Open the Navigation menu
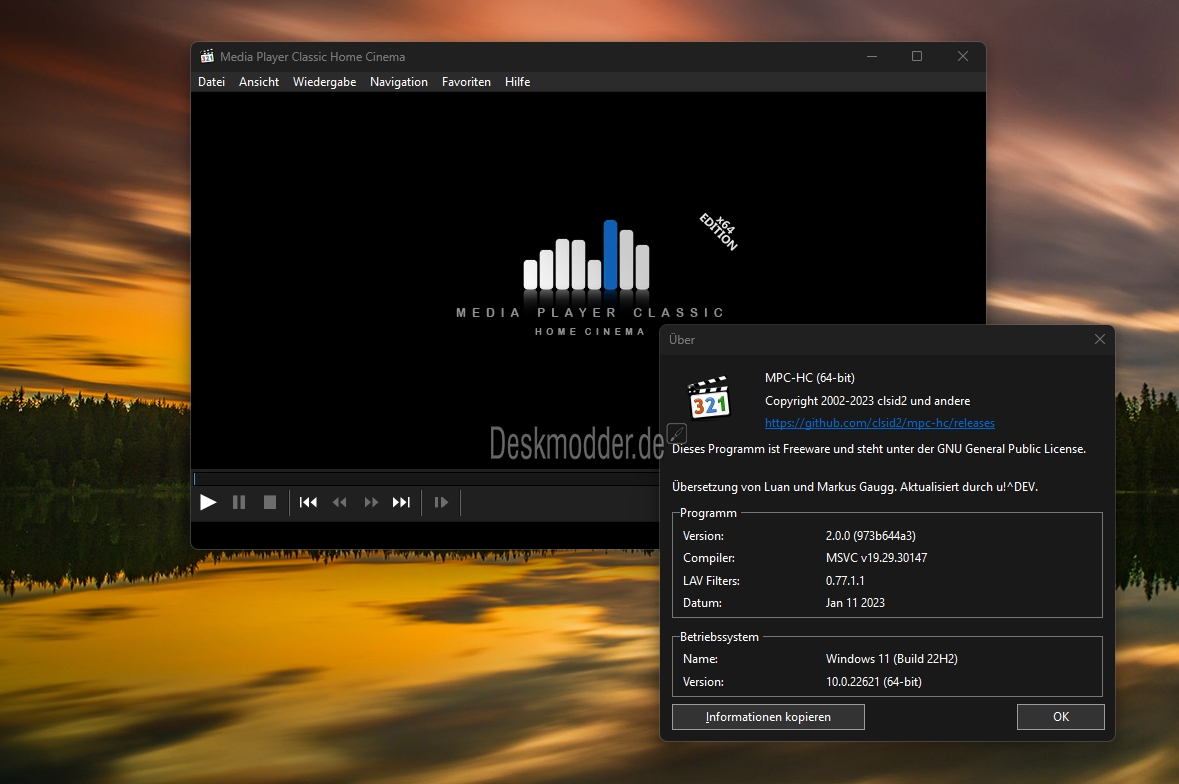1179x784 pixels. 399,82
